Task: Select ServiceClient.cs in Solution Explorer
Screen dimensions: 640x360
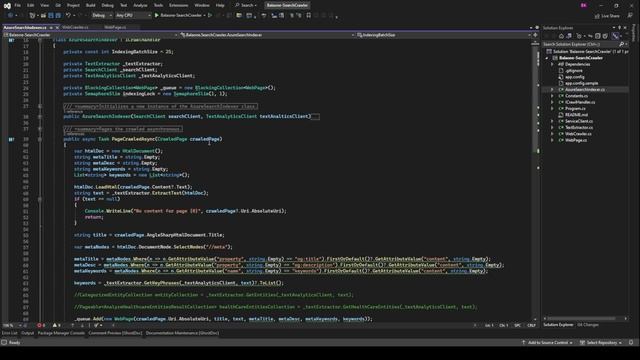Action: (579, 121)
